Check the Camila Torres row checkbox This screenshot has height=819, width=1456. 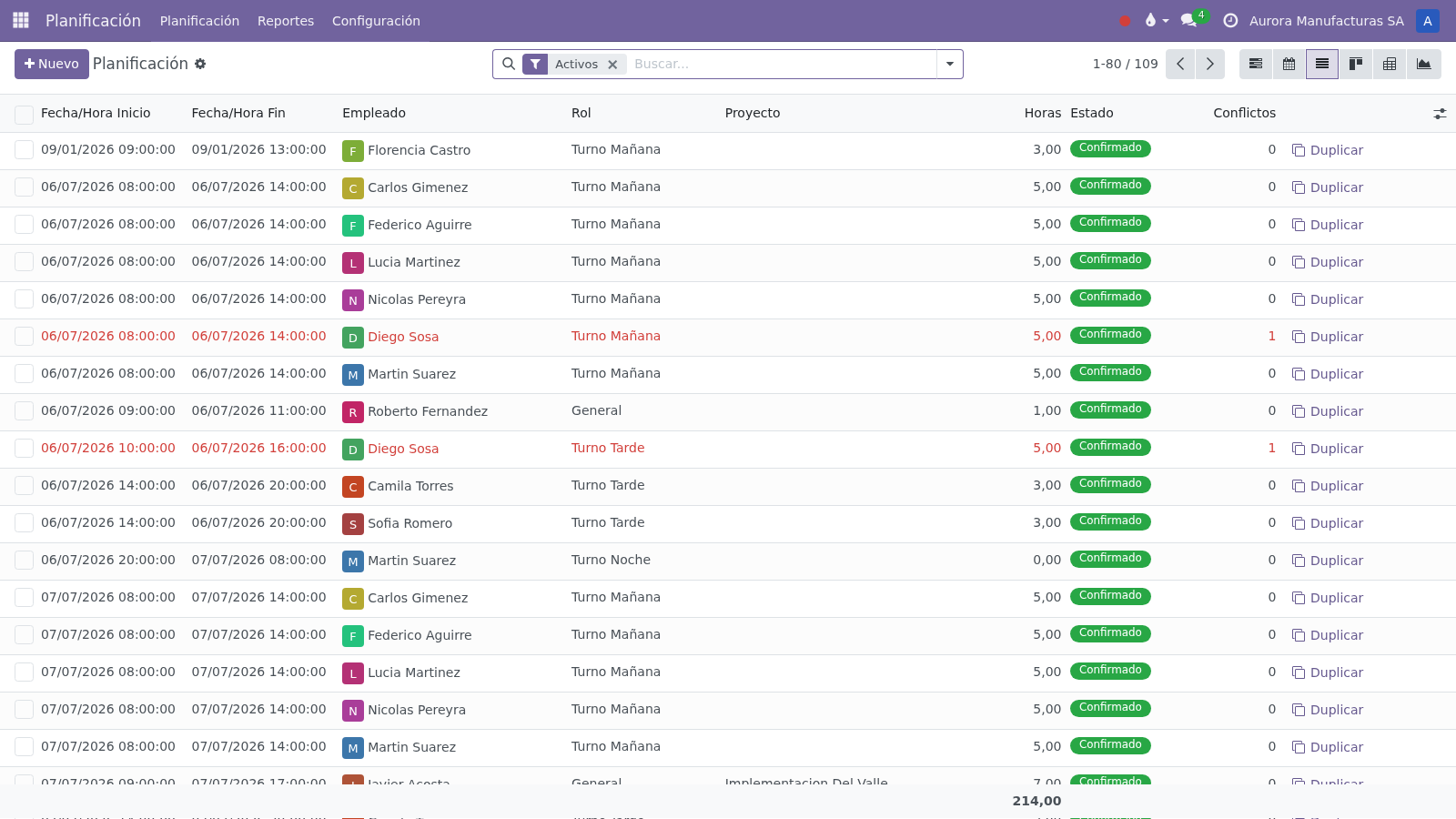(24, 486)
